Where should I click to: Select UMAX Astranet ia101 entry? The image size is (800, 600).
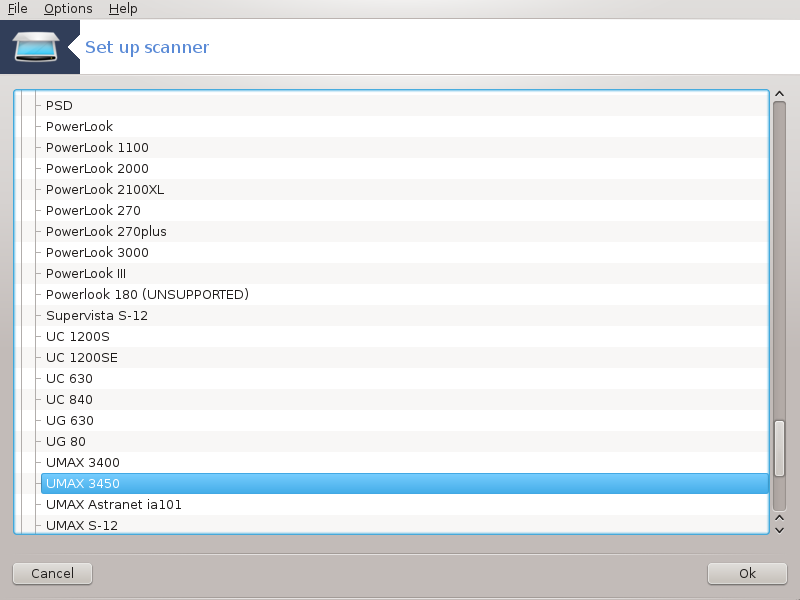tap(113, 505)
